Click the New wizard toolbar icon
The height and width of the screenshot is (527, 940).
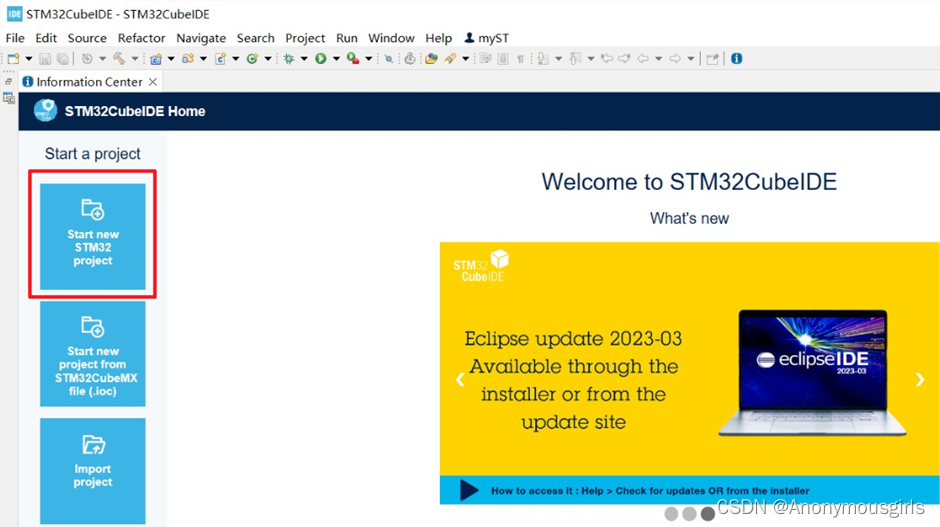click(13, 59)
